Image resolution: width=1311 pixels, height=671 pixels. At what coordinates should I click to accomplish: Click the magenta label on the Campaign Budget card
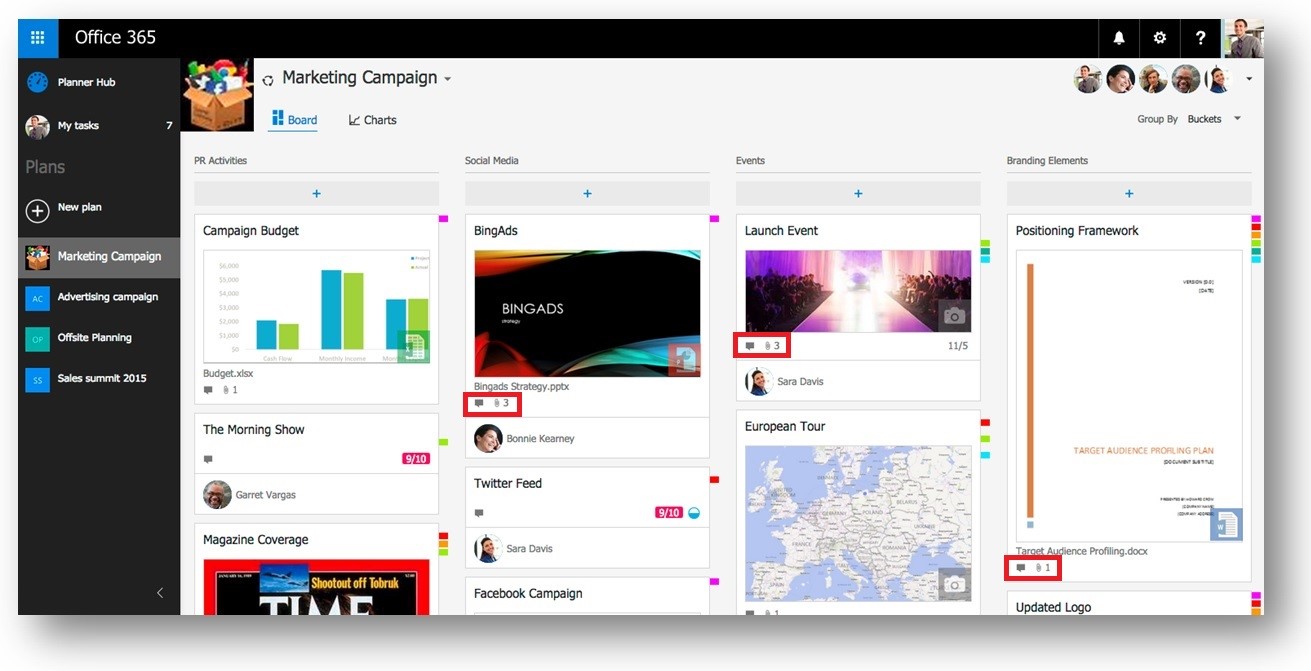443,219
